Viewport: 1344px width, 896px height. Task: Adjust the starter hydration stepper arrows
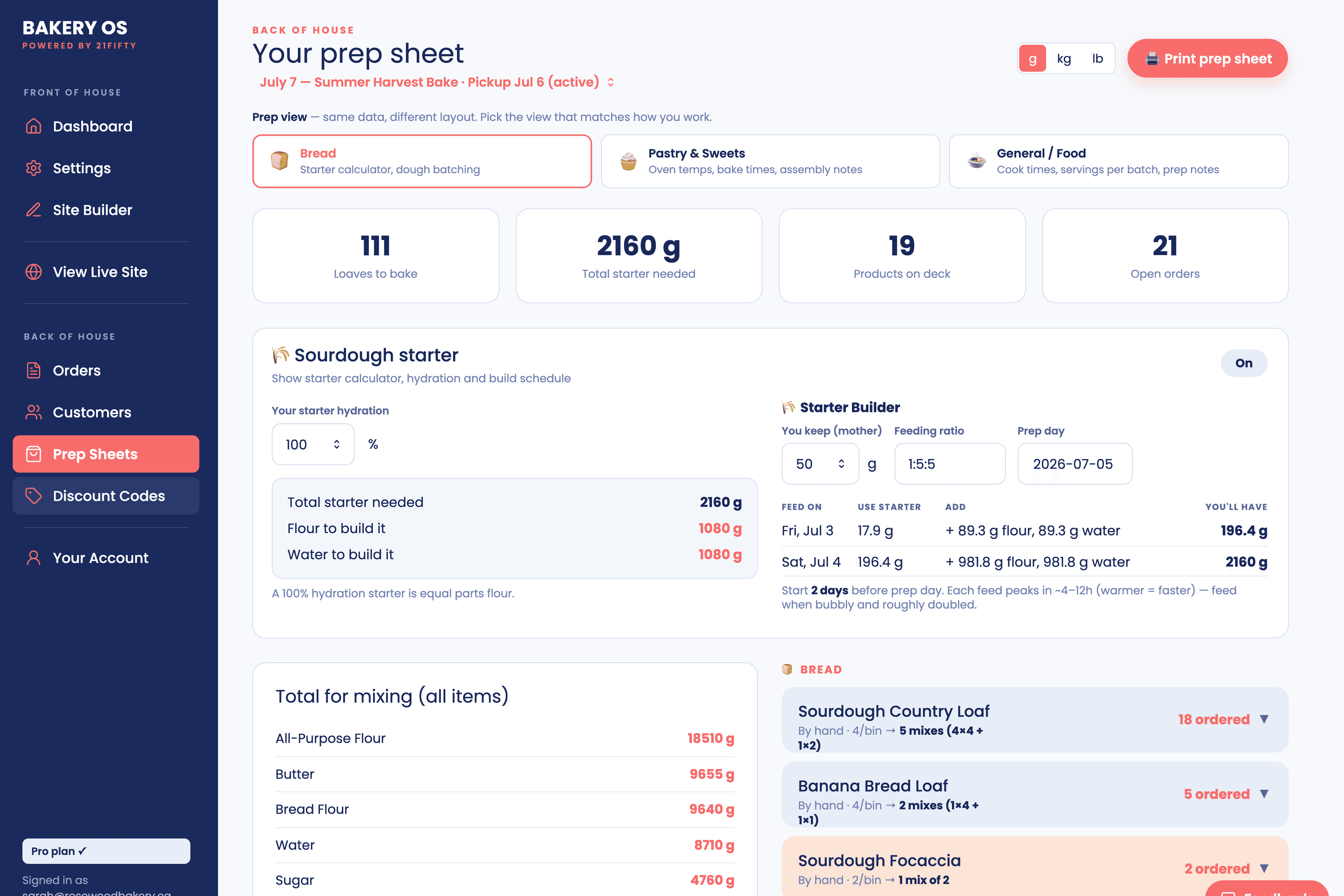(337, 444)
